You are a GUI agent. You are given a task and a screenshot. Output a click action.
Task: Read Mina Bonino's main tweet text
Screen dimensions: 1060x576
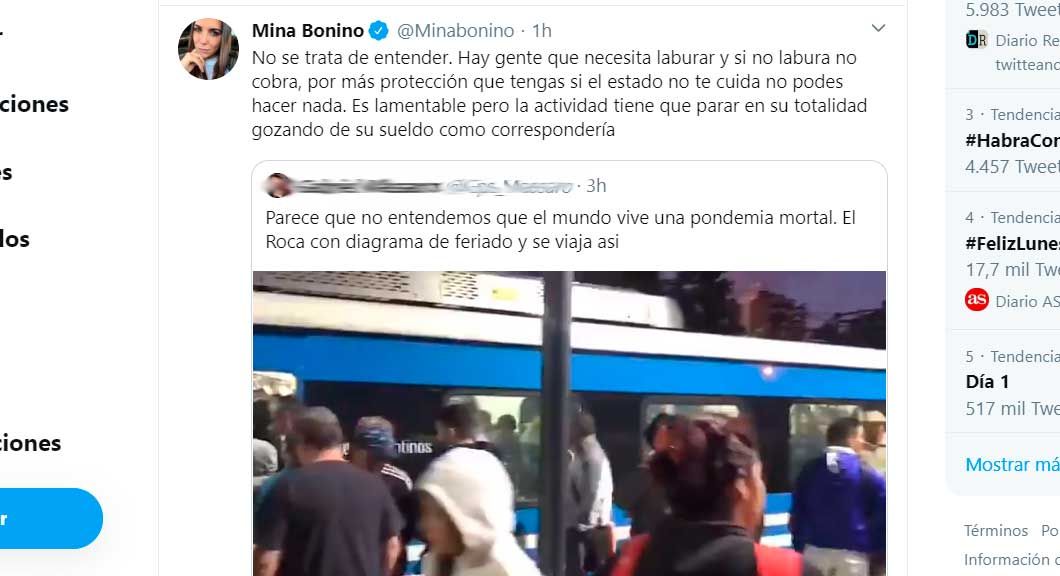point(559,93)
